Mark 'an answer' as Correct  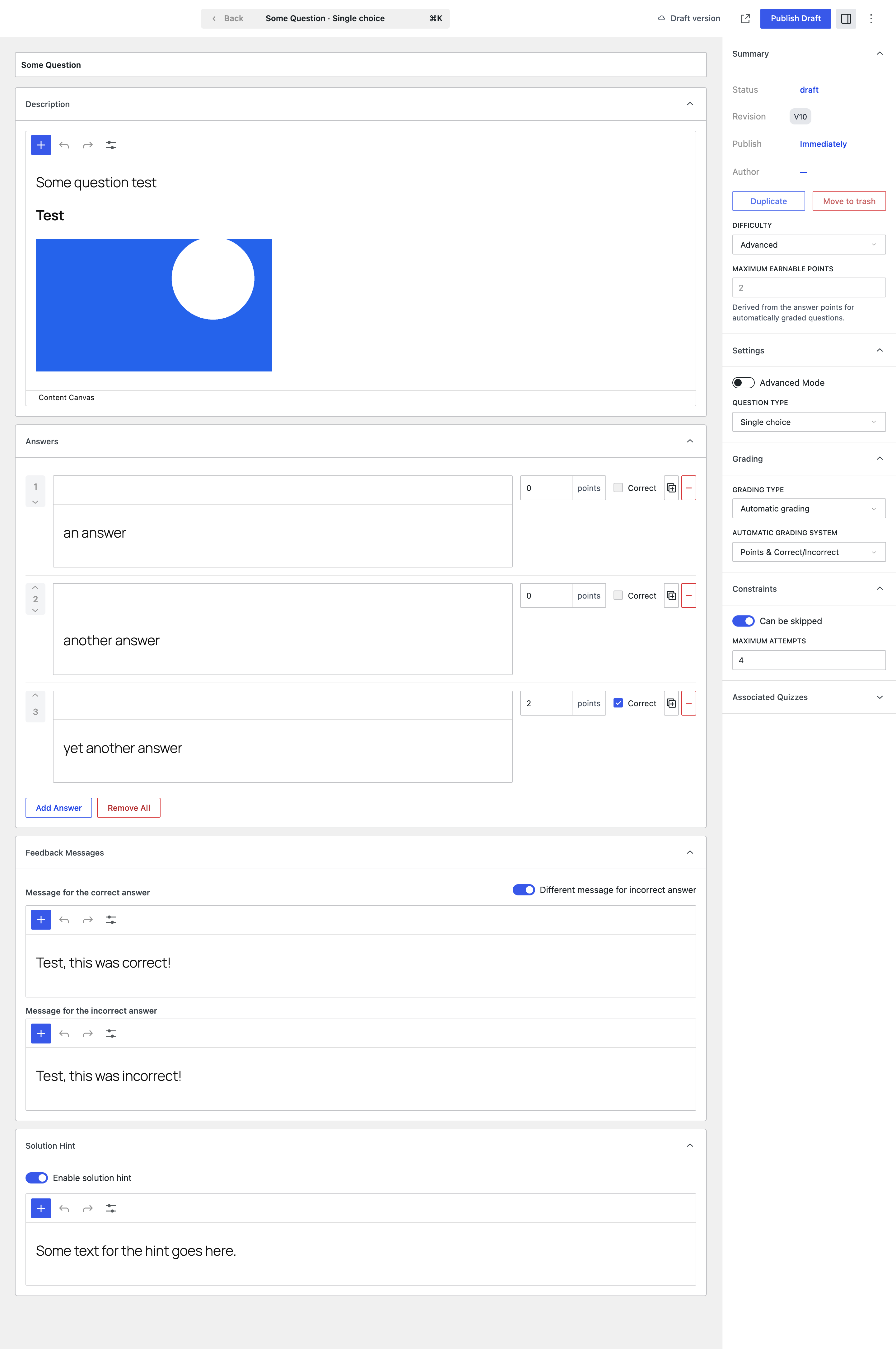point(618,488)
